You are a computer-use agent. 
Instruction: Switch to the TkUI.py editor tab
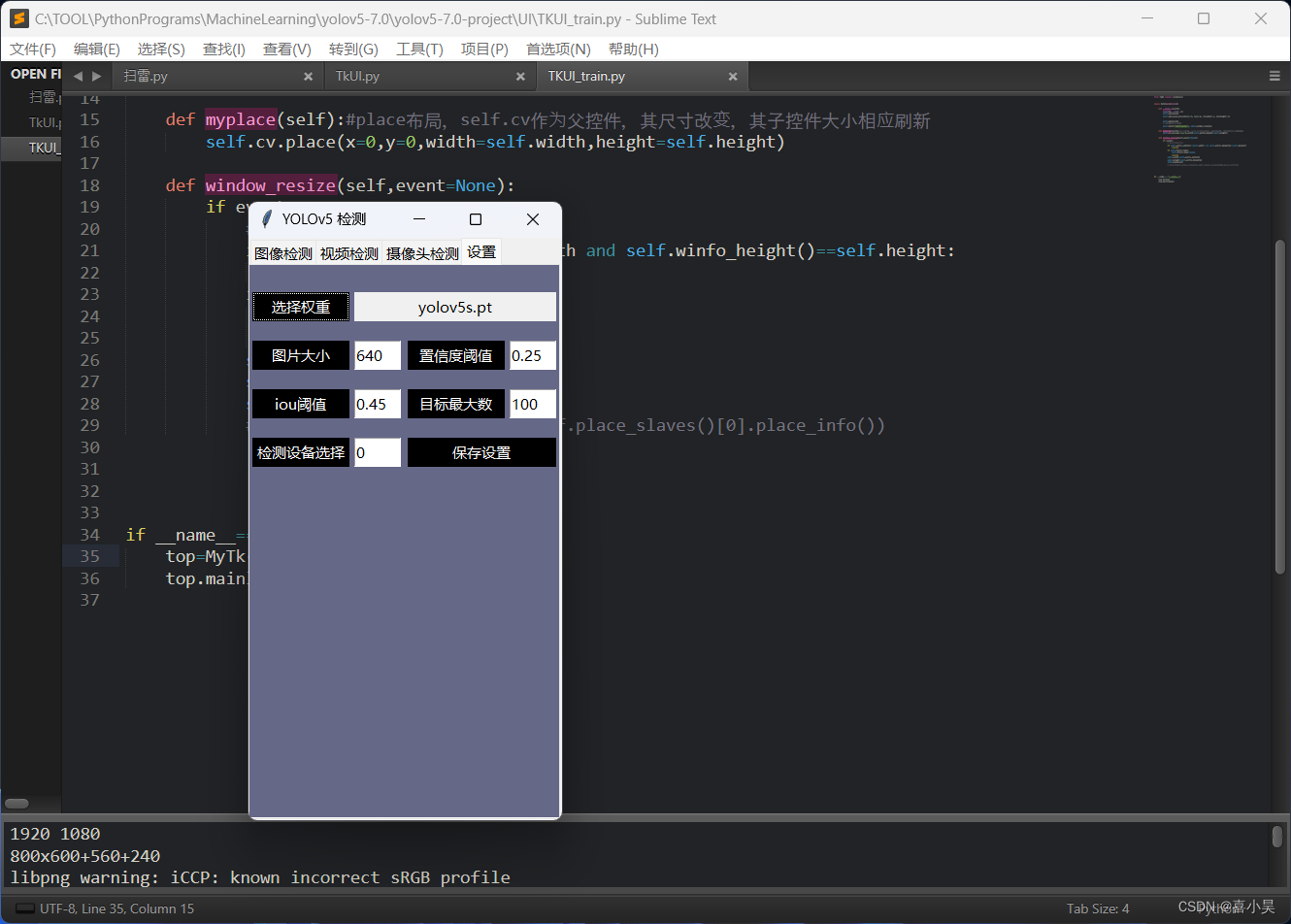(430, 76)
